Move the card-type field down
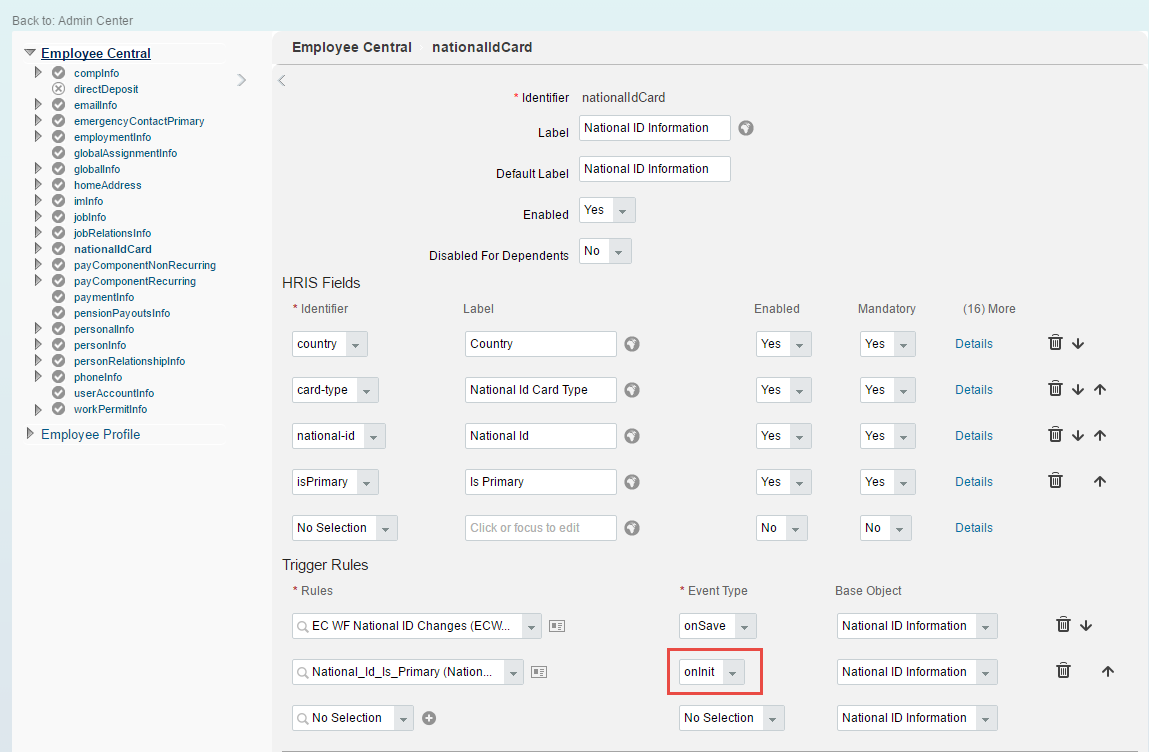Screen dimensions: 1149x752 (1078, 390)
